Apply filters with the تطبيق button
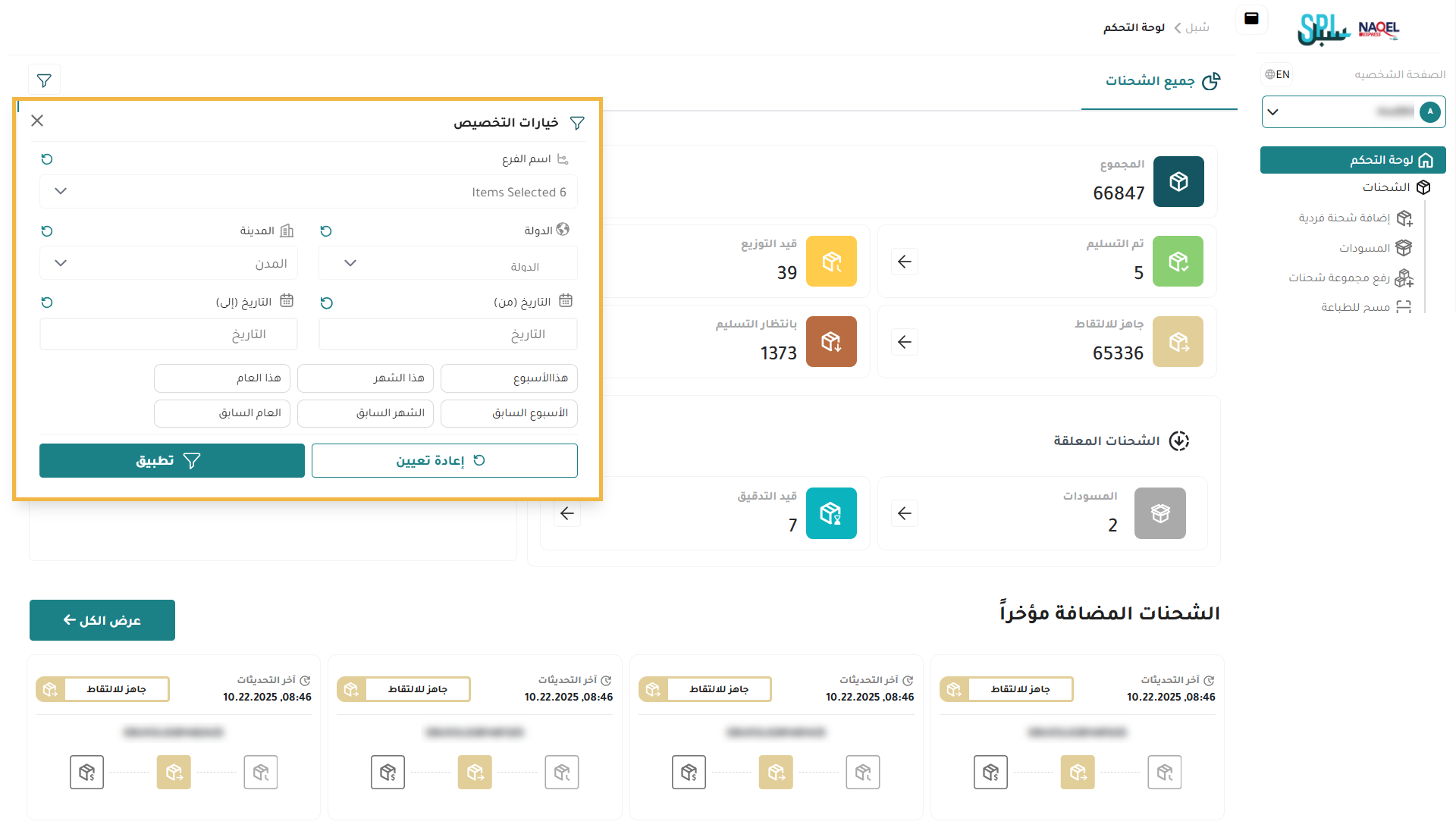1456x834 pixels. pos(172,461)
